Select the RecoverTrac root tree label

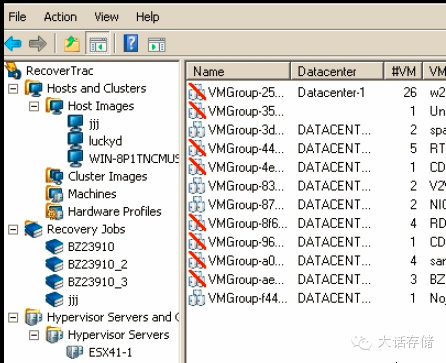[60, 70]
